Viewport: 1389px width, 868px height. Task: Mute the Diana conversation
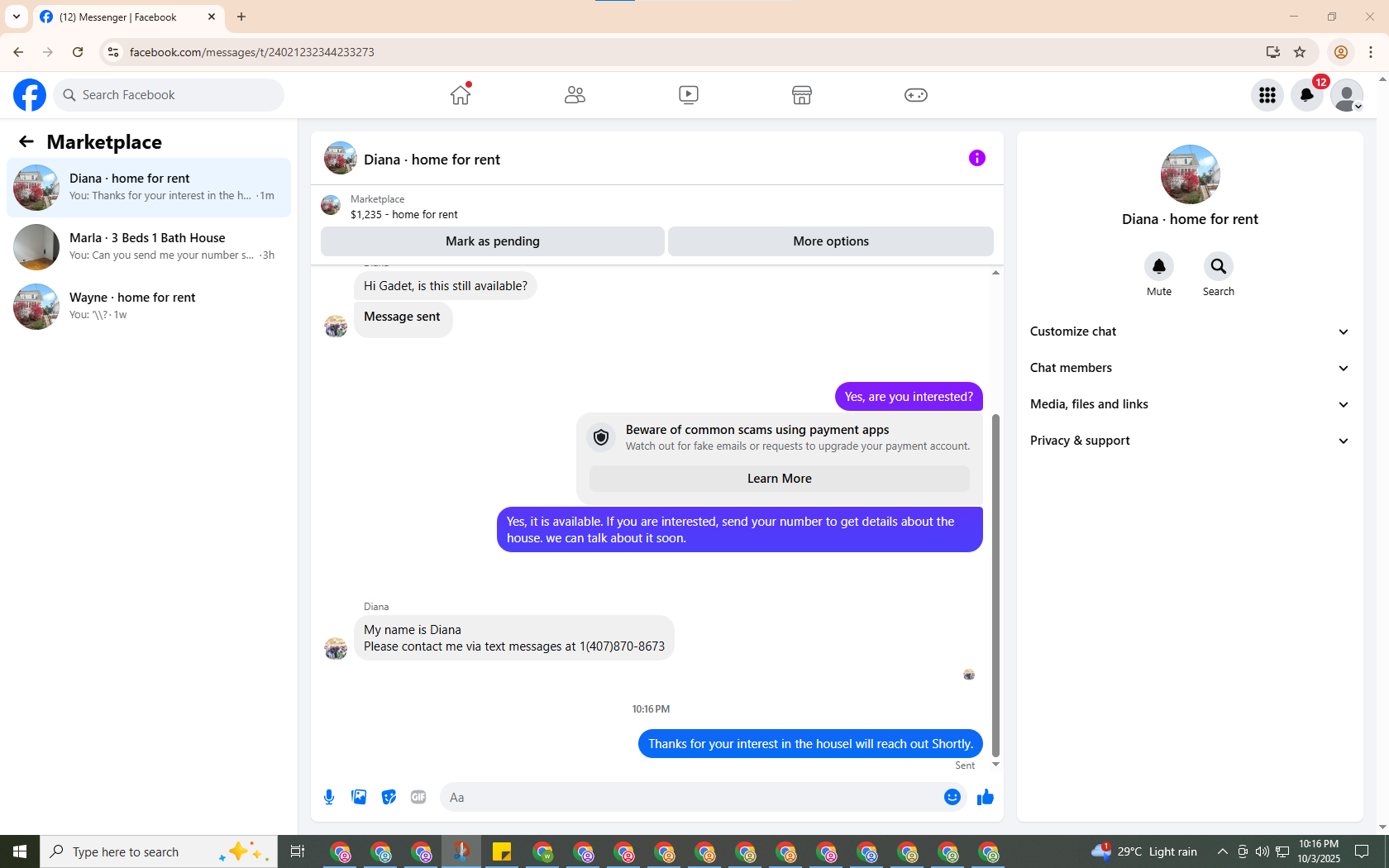tap(1159, 266)
